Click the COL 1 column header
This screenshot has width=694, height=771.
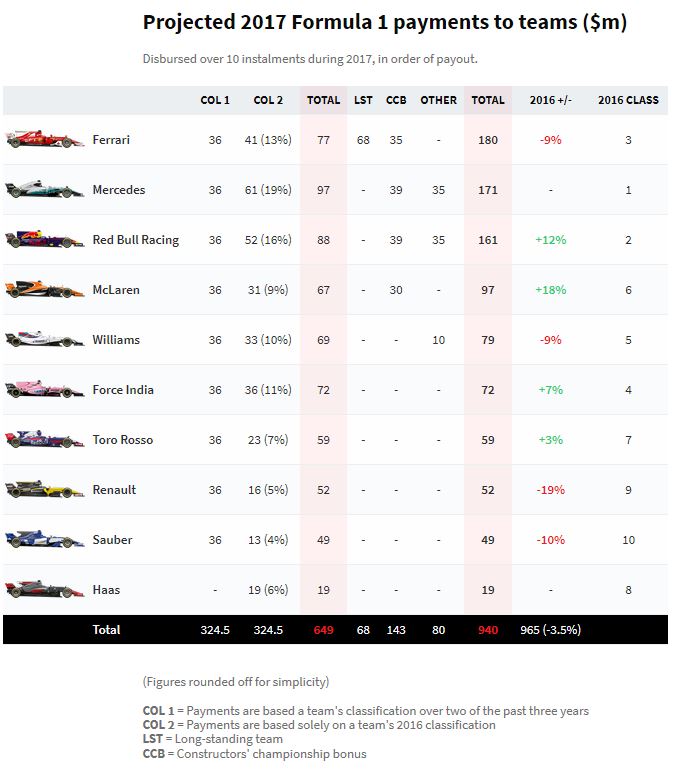(x=215, y=100)
